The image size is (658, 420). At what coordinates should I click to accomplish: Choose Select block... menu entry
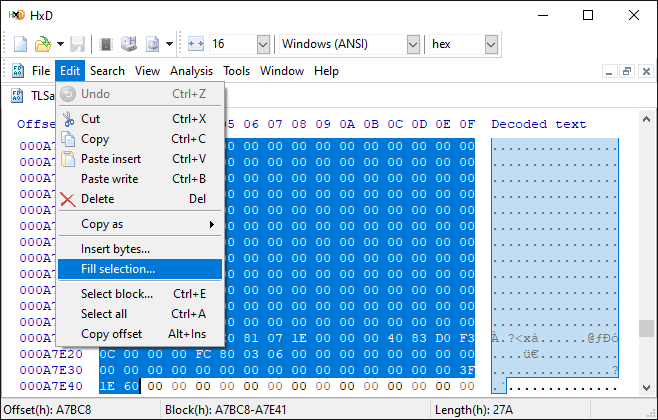pyautogui.click(x=140, y=294)
